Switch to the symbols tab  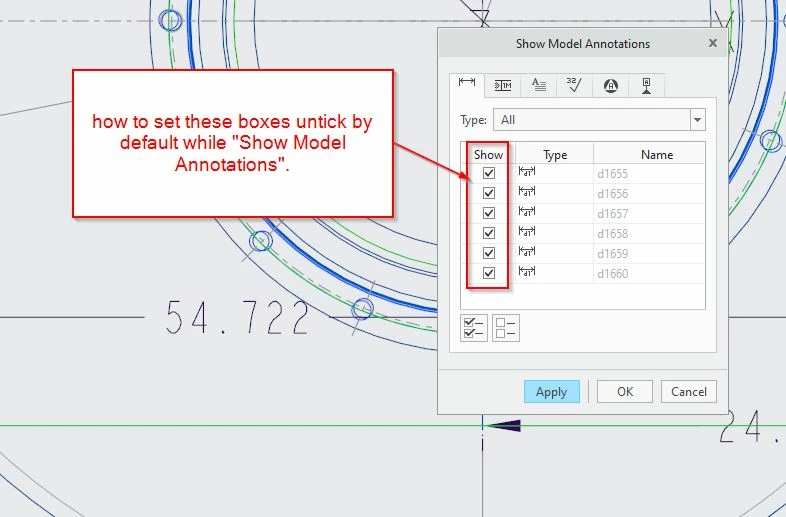coord(611,85)
